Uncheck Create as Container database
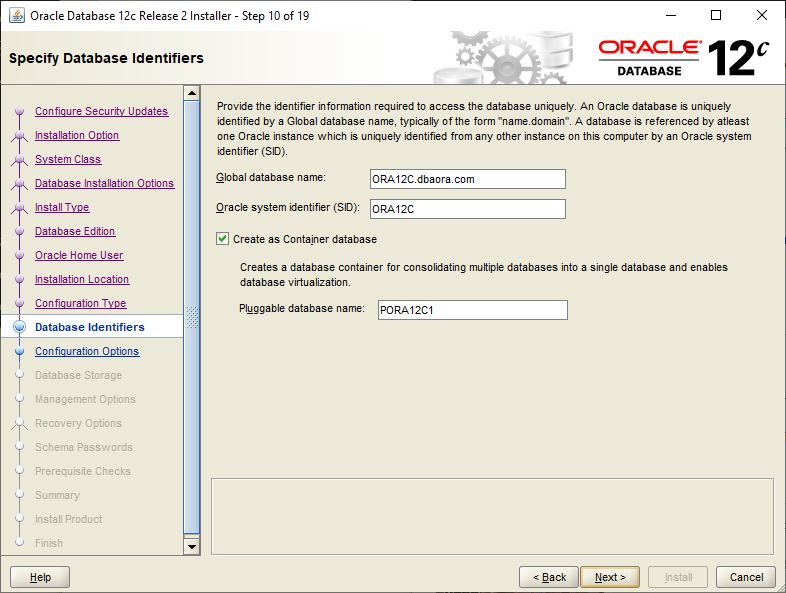Screen dimensions: 786x593 coord(222,239)
